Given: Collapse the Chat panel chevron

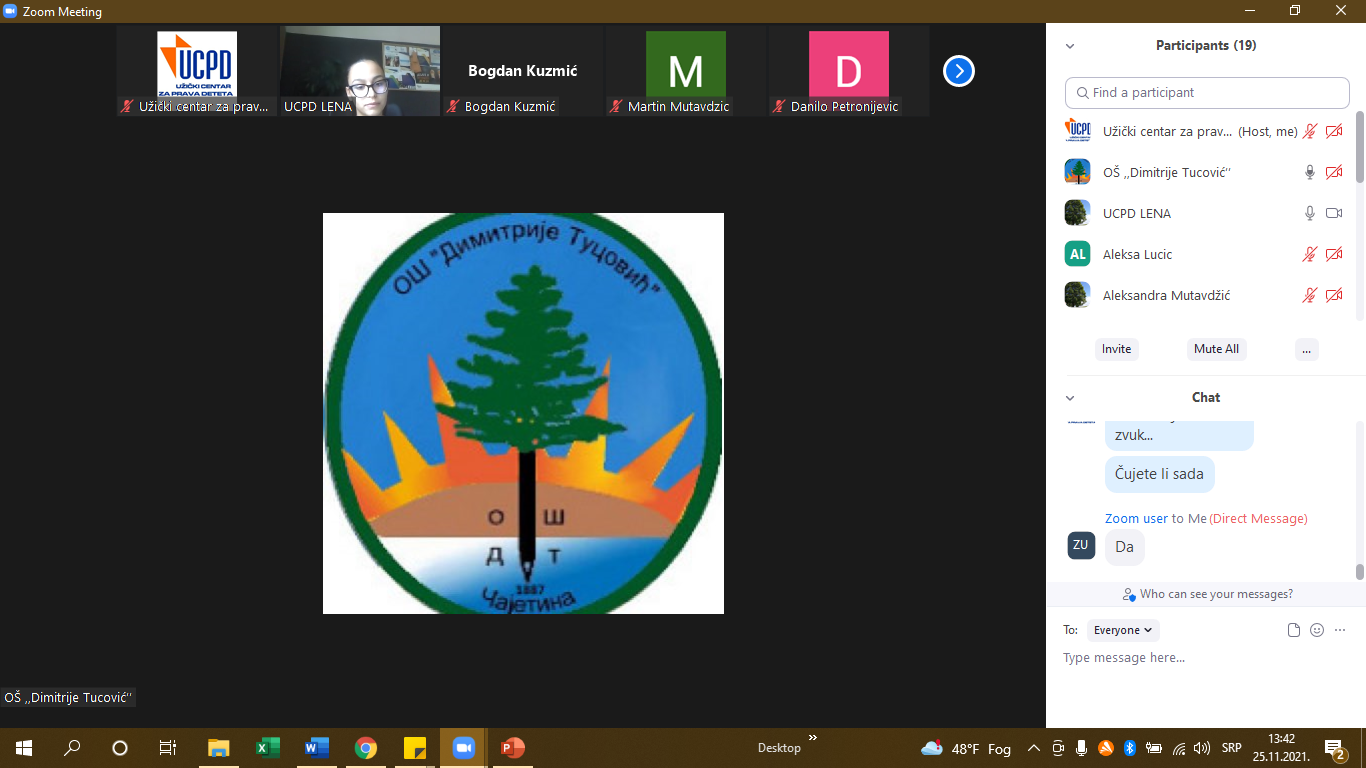Looking at the screenshot, I should click(1070, 398).
